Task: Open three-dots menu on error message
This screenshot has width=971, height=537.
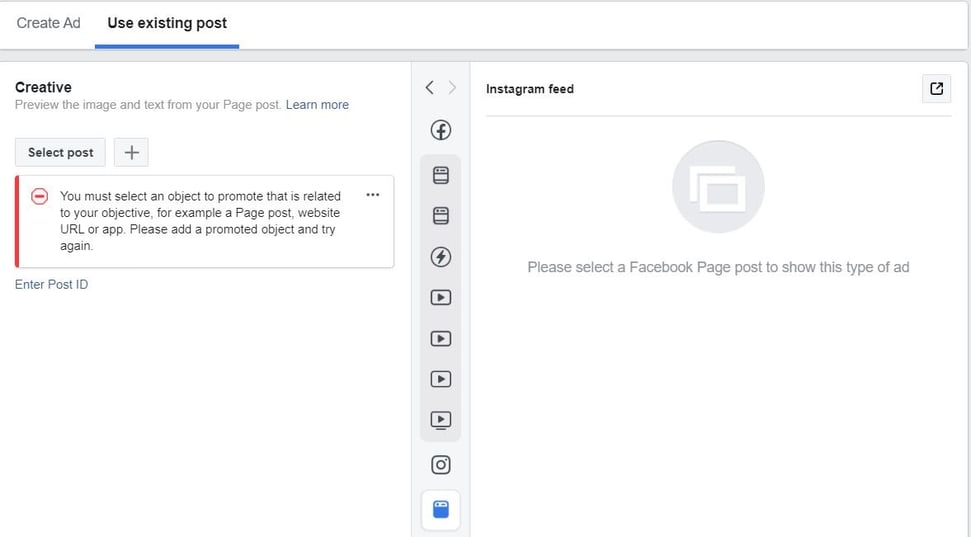Action: point(373,195)
